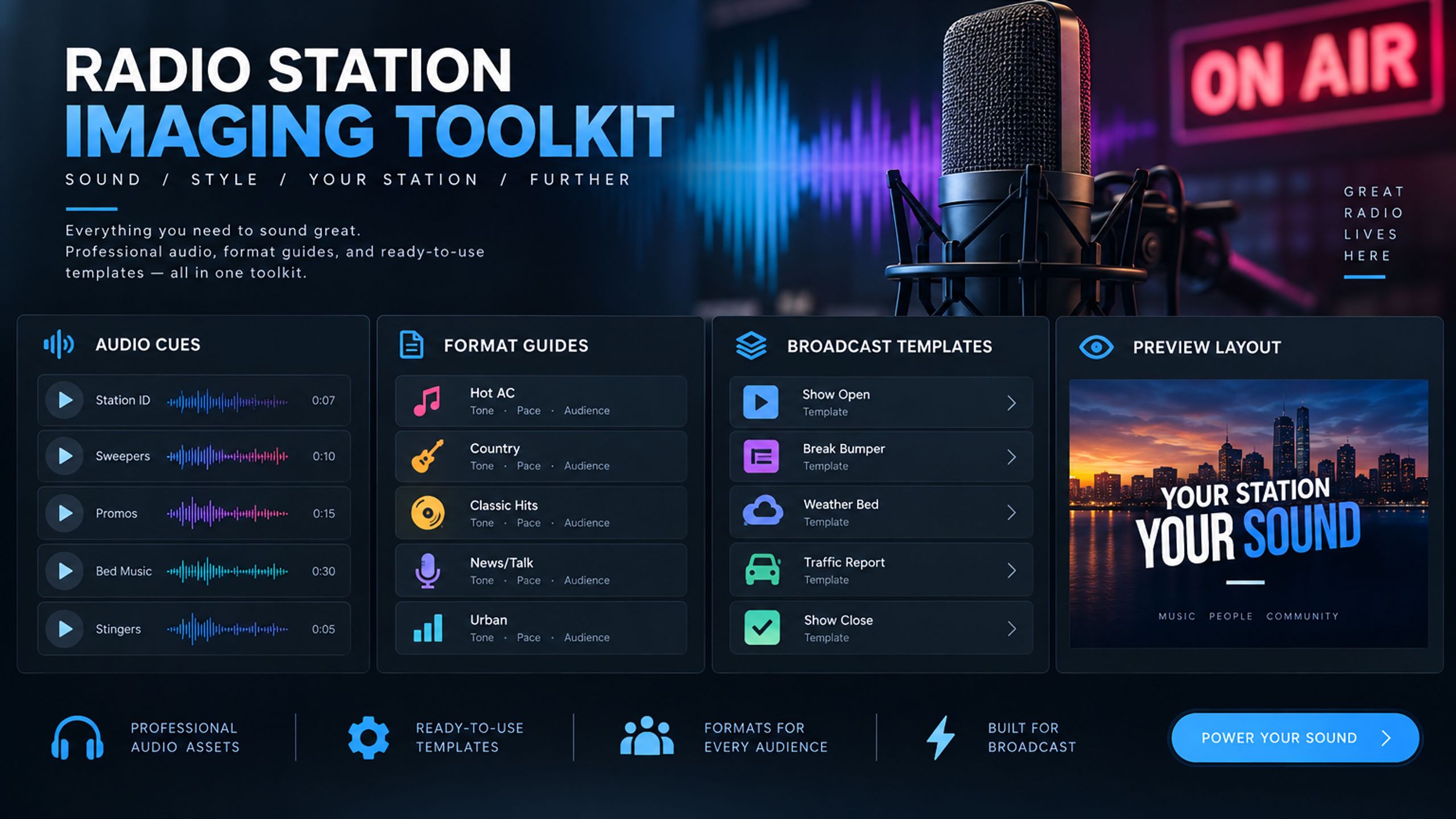Open the Classic Hits format guide
Screen dimensions: 1456x819
(x=541, y=513)
